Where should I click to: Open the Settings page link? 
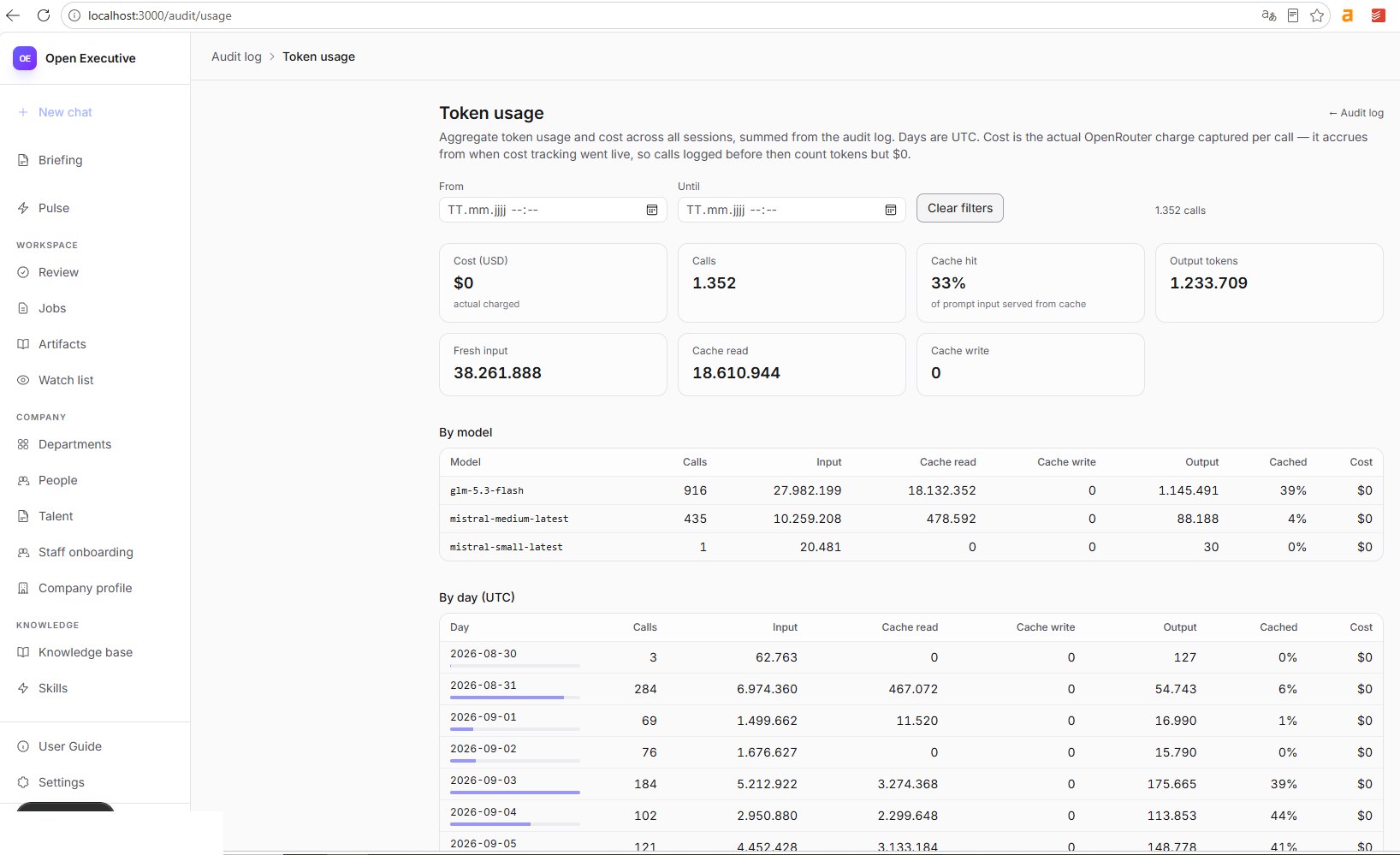click(x=62, y=782)
